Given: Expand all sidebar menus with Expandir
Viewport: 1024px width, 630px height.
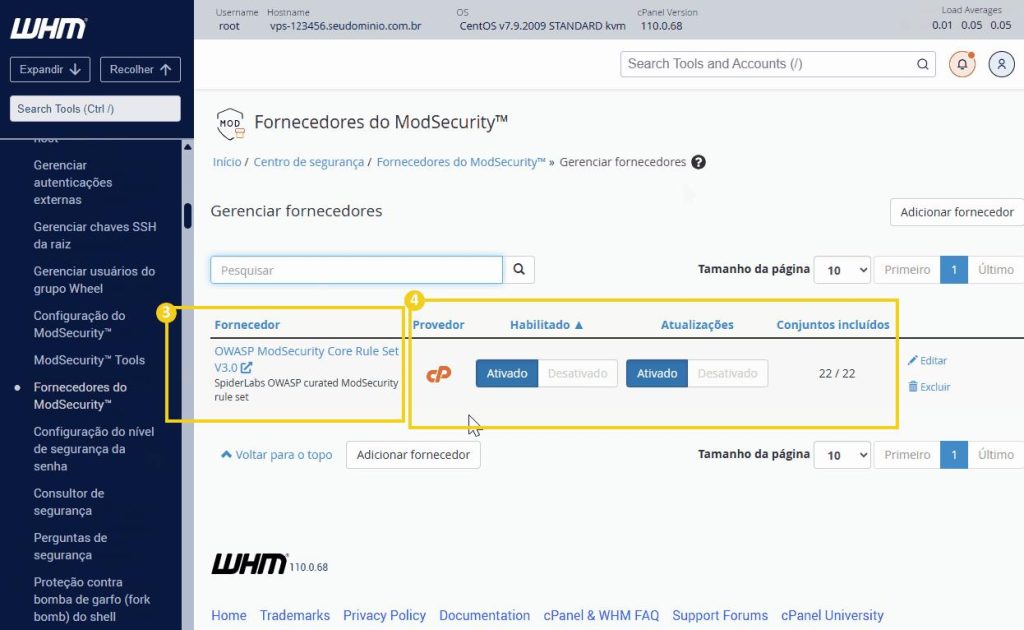Looking at the screenshot, I should click(x=50, y=69).
